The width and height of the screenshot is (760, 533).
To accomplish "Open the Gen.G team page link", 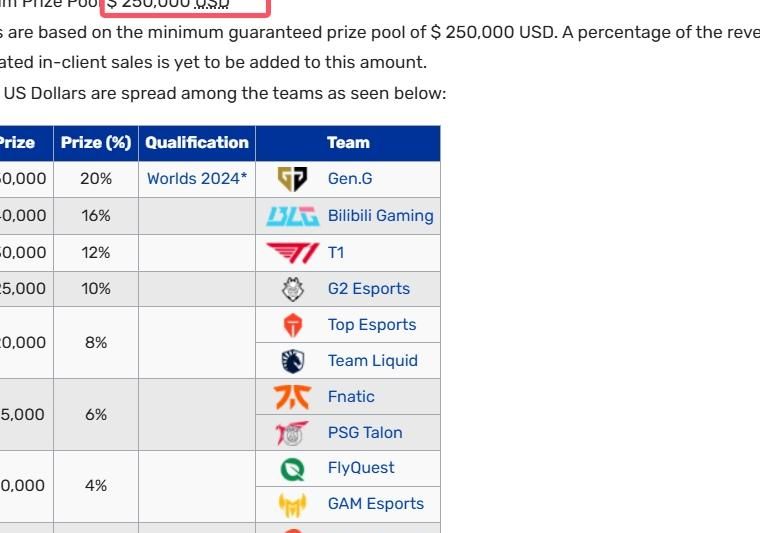I will (x=350, y=180).
